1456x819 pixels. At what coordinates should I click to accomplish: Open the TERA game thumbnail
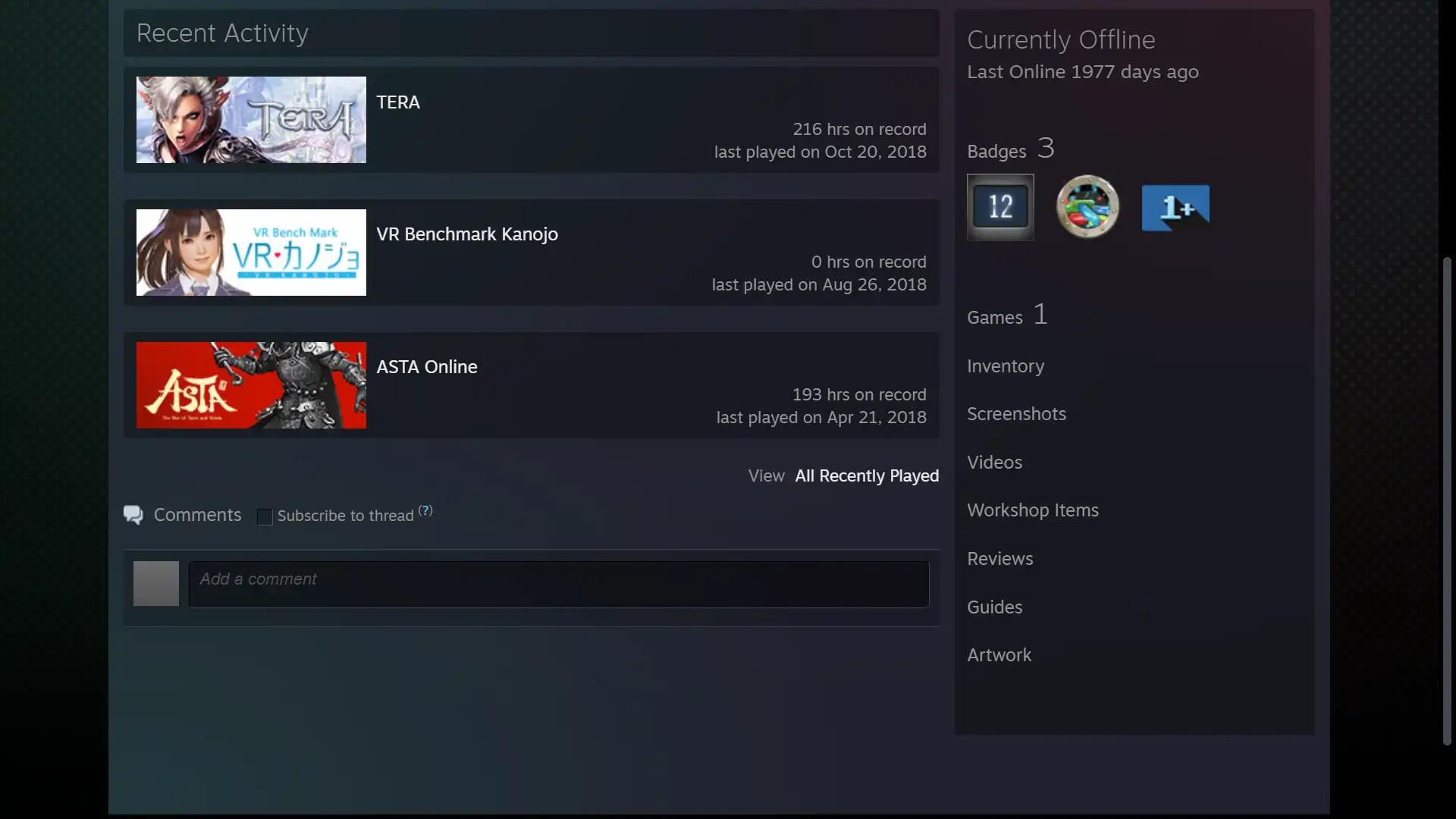point(251,120)
